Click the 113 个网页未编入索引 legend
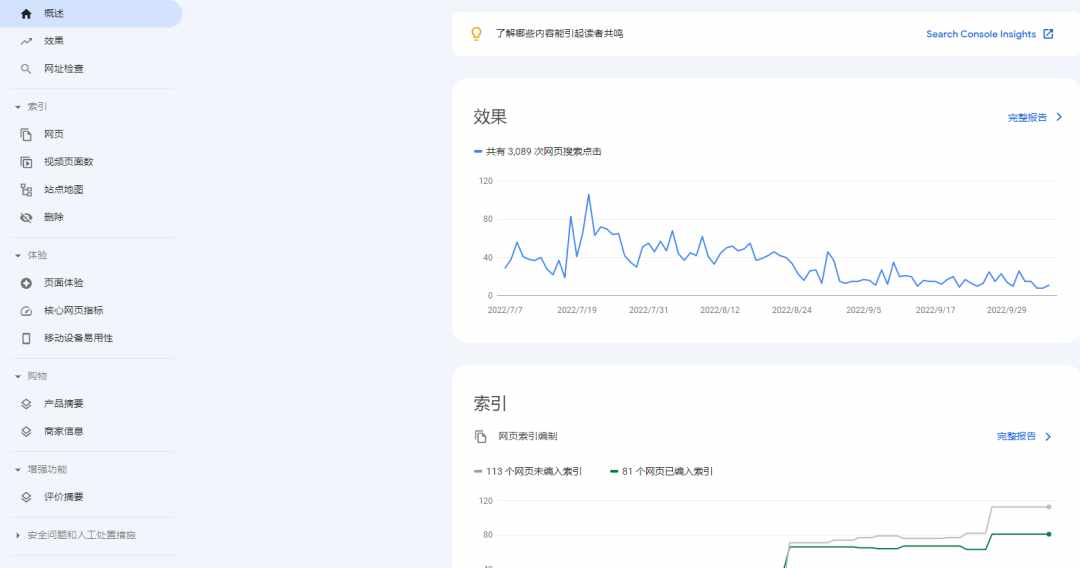1080x568 pixels. [528, 472]
